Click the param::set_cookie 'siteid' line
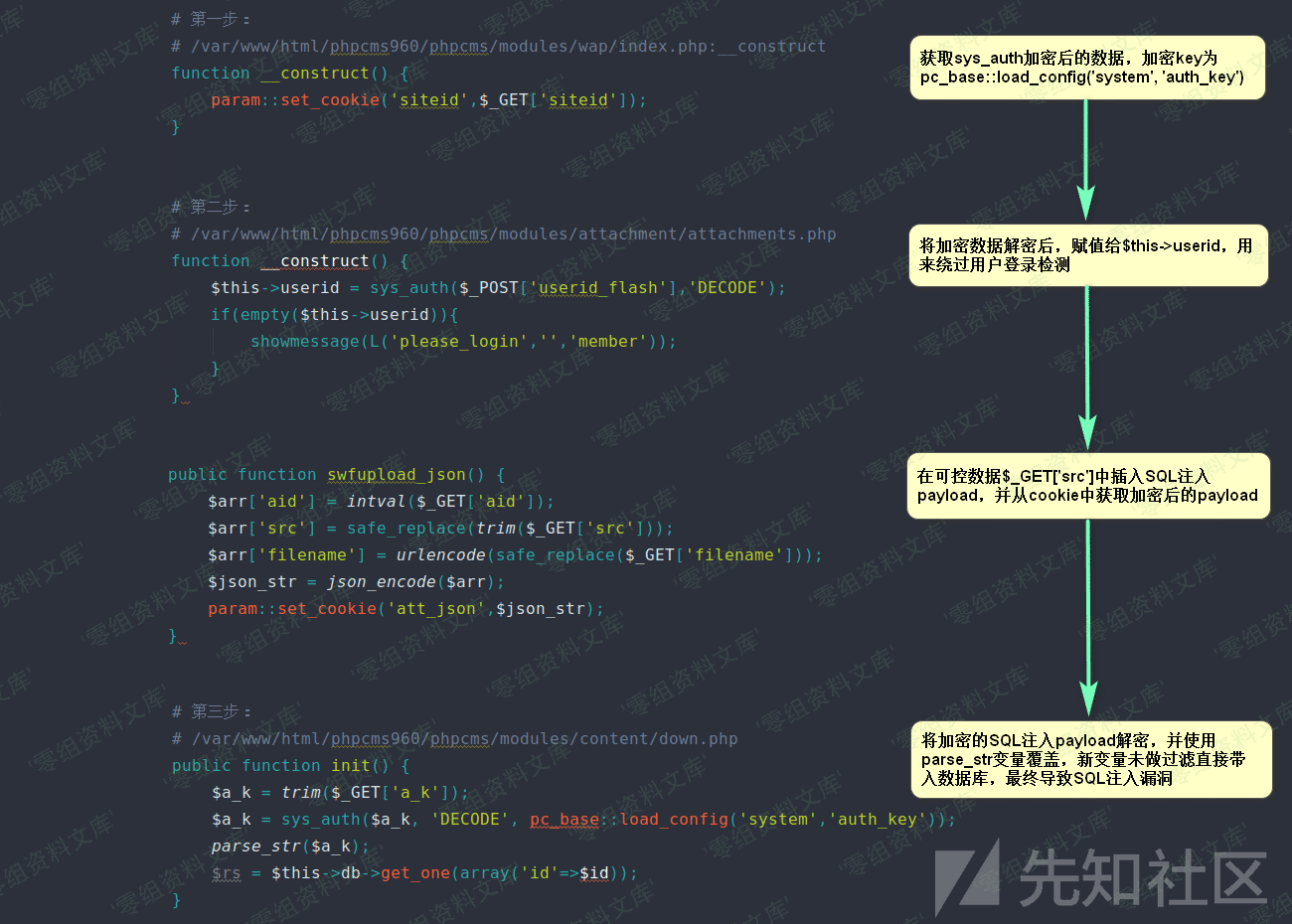 [428, 100]
